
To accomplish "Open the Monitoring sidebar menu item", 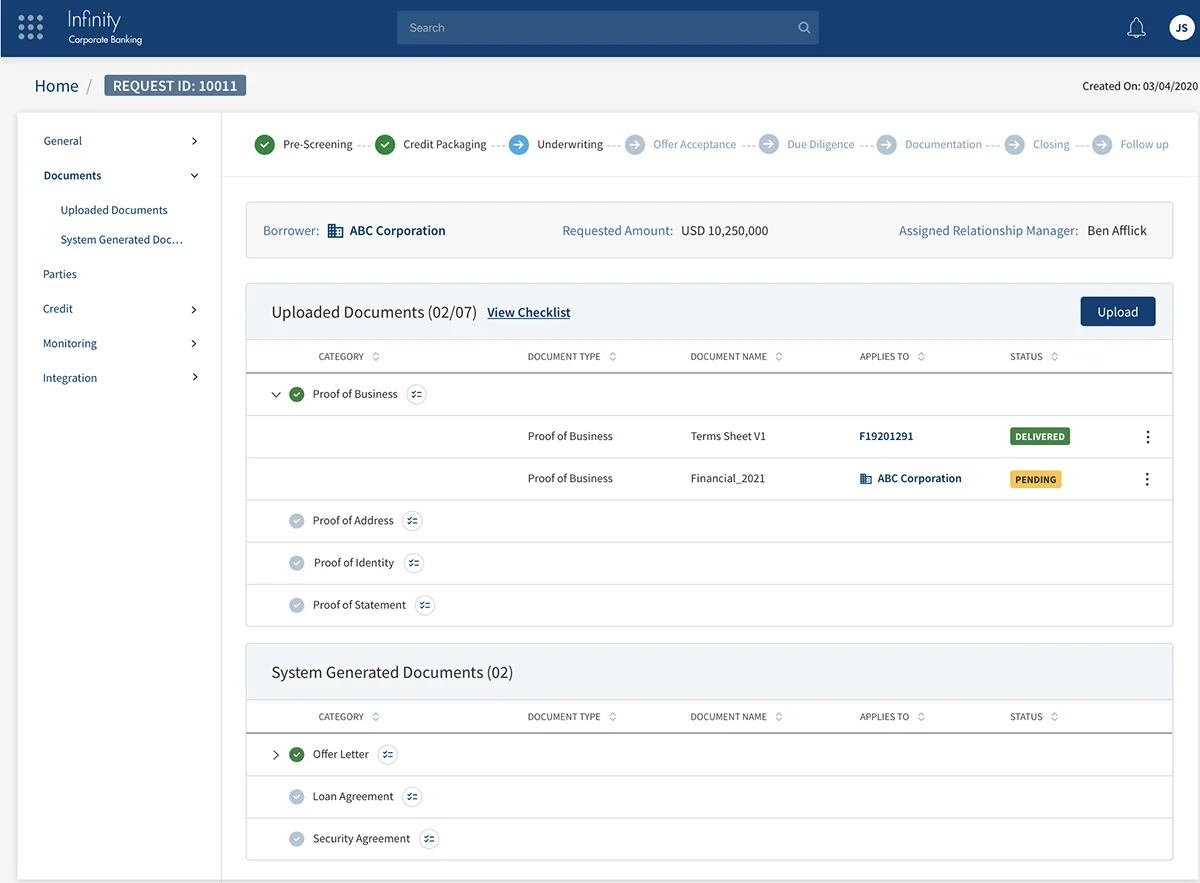I will pyautogui.click(x=70, y=343).
